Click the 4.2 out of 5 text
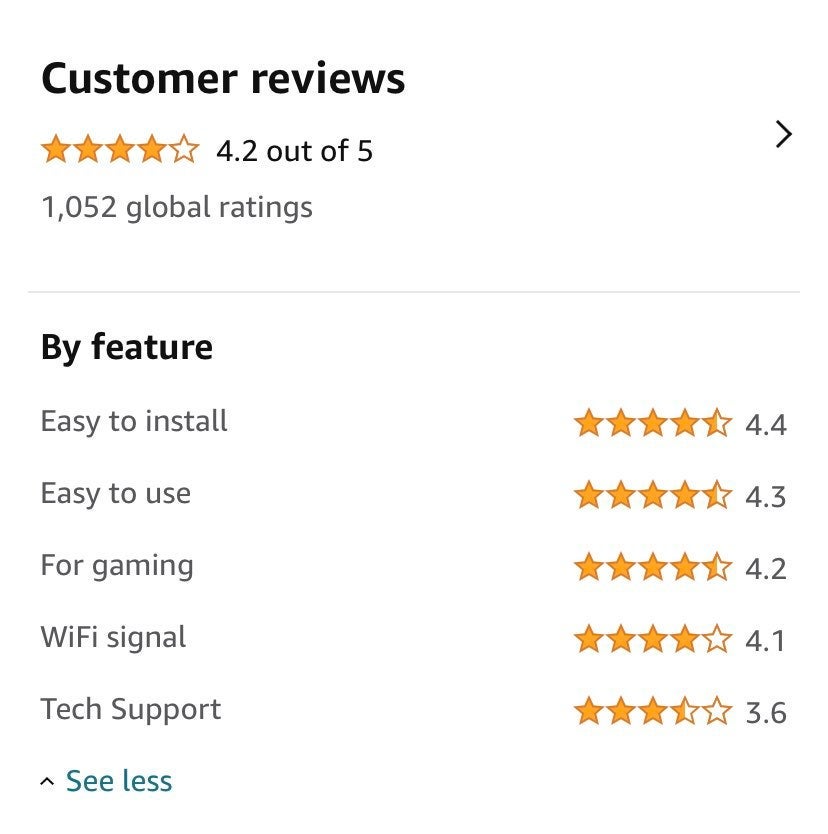Screen dimensions: 828x834 (295, 151)
